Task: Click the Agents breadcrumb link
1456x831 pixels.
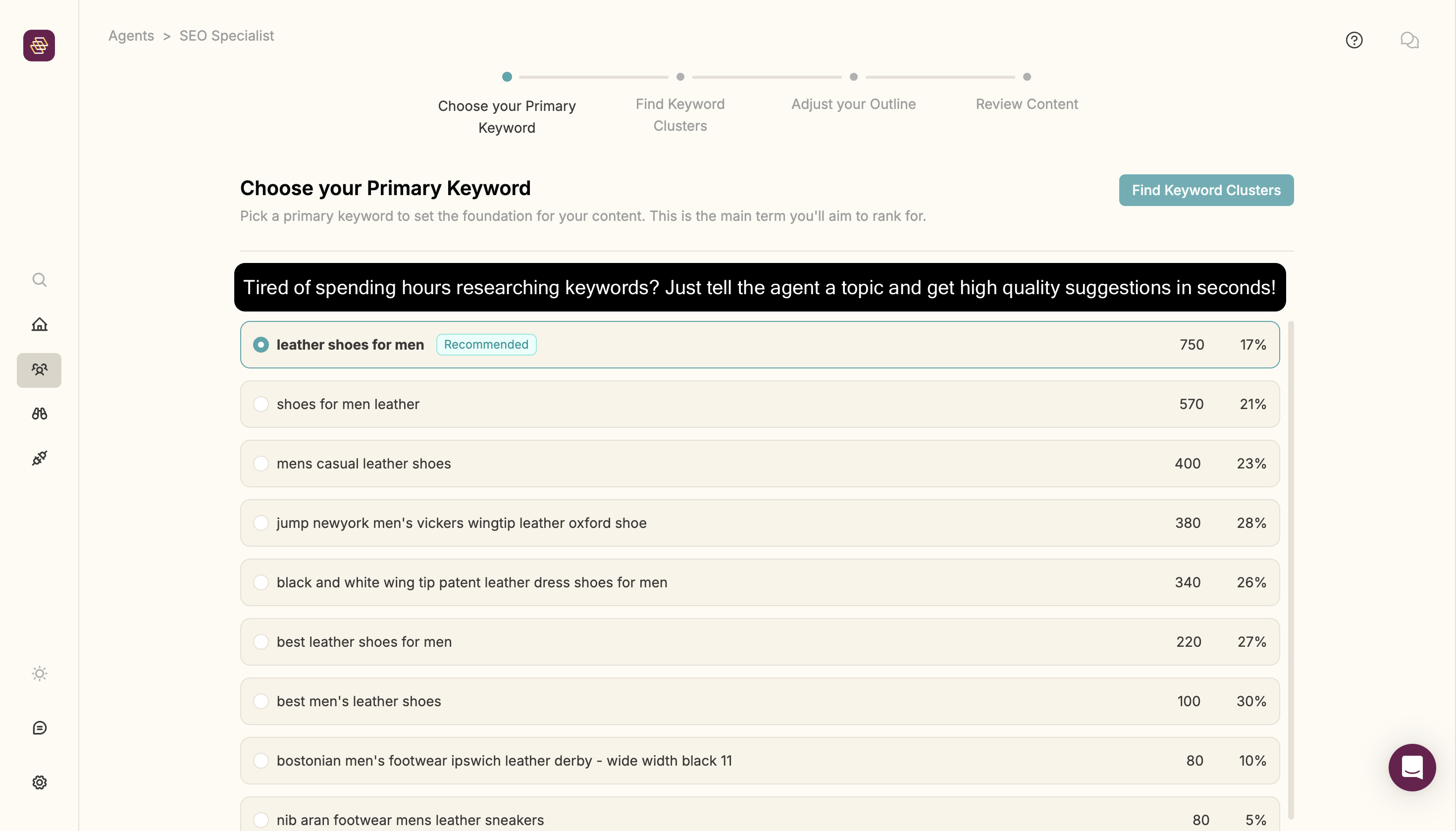Action: coord(131,35)
